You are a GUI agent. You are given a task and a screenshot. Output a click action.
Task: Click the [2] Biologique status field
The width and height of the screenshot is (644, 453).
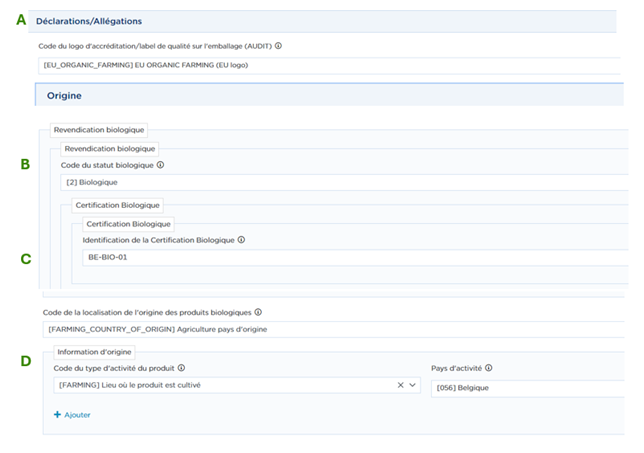340,182
